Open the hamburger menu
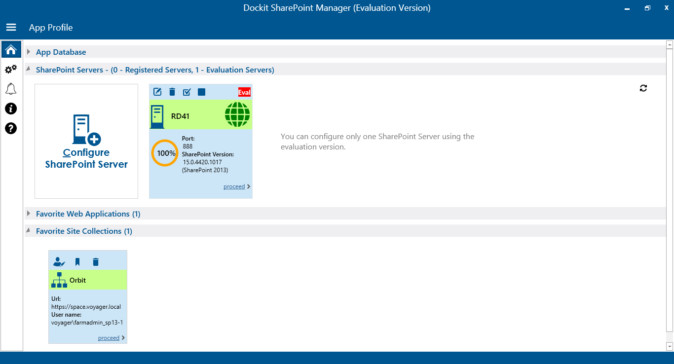This screenshot has height=364, width=674. [11, 28]
